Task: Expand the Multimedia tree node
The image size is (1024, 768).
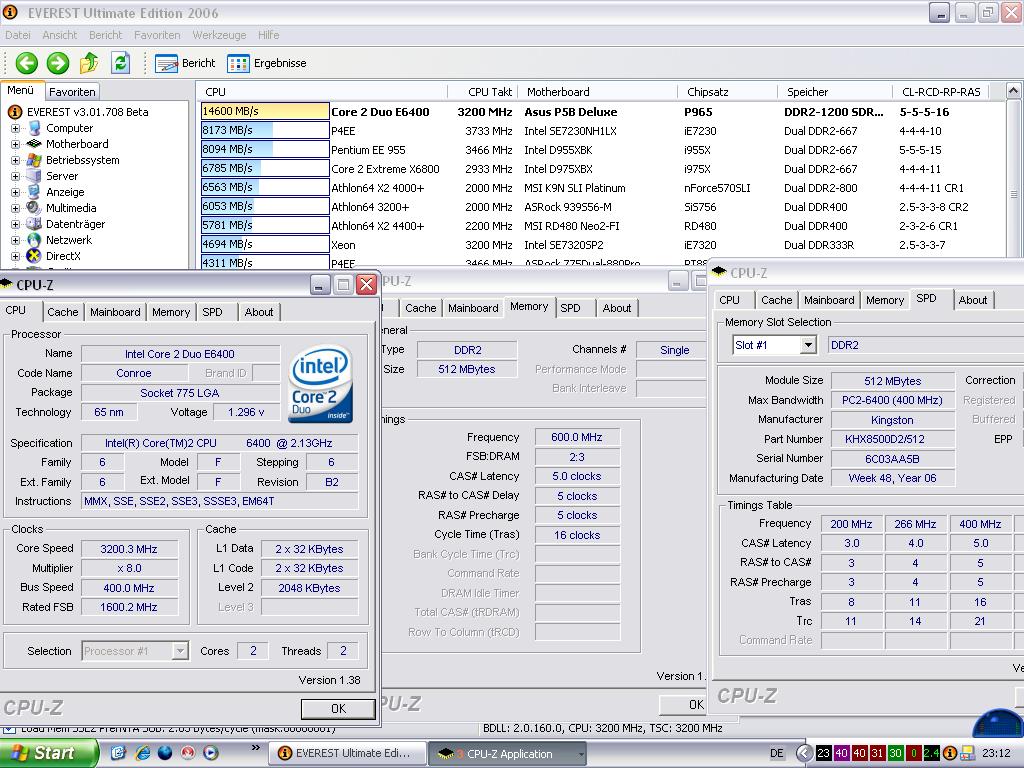Action: [15, 208]
